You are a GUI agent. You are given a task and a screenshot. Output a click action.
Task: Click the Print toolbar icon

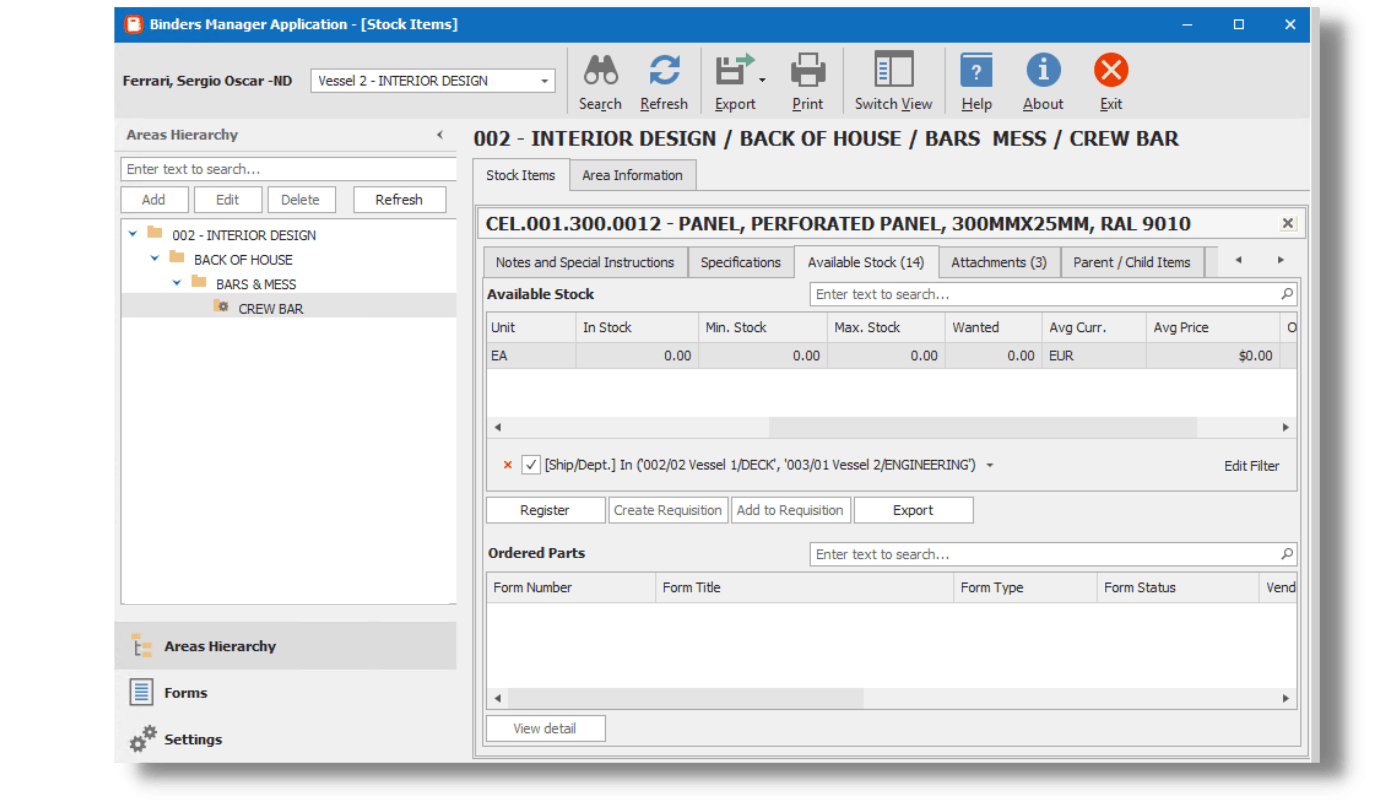807,70
